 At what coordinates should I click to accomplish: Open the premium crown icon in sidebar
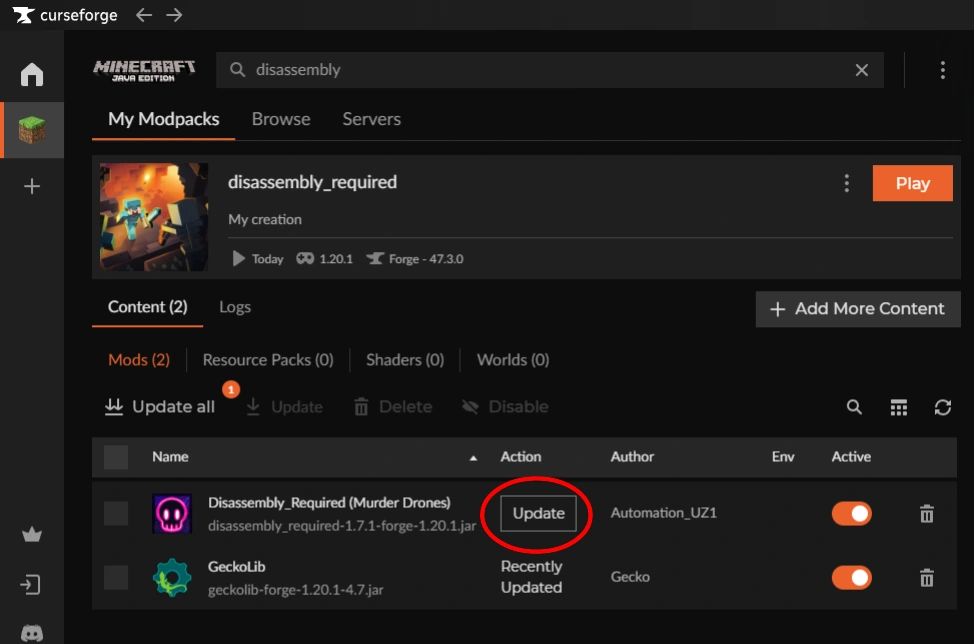(32, 534)
